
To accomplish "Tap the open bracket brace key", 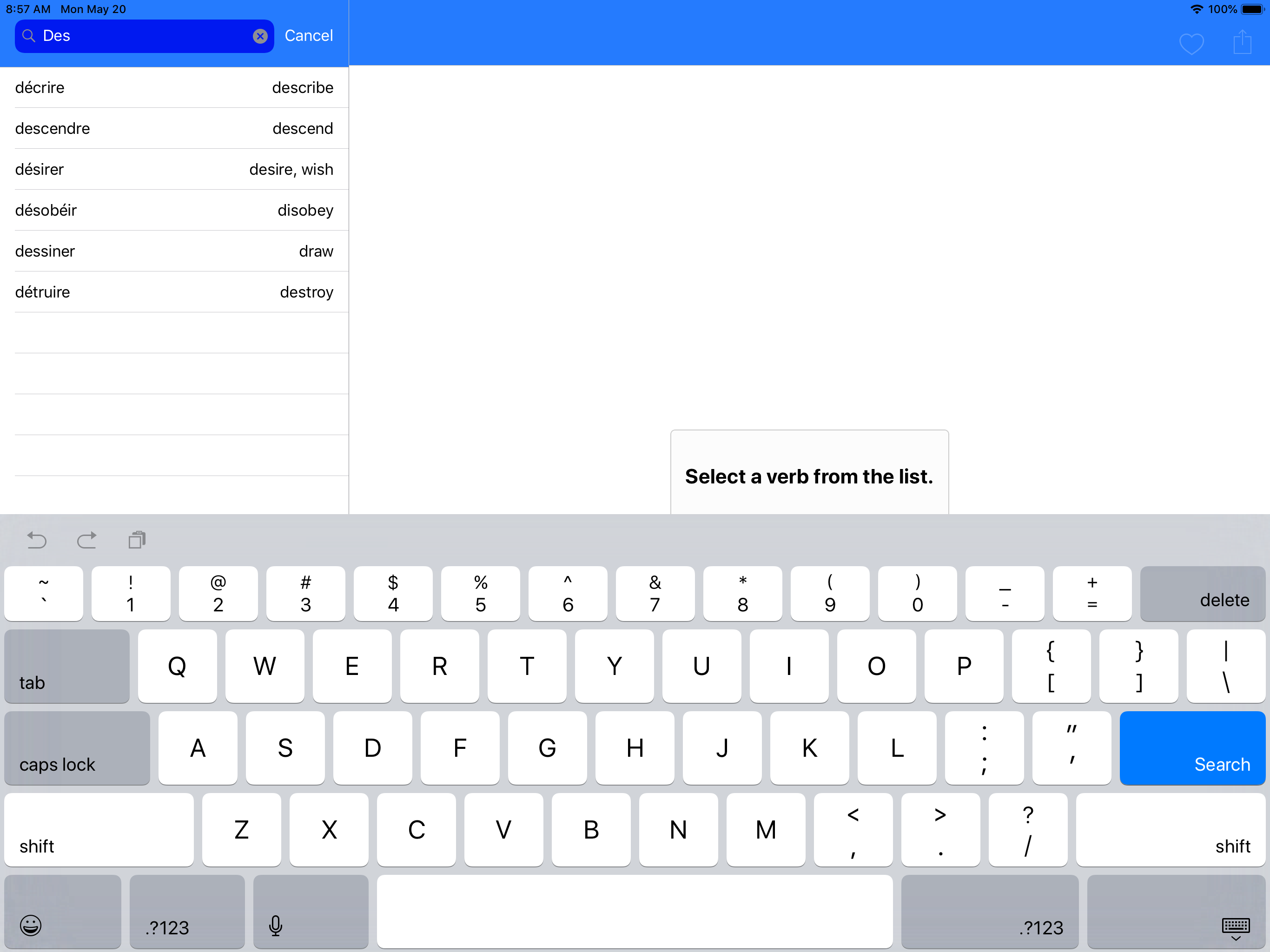I will click(1051, 666).
